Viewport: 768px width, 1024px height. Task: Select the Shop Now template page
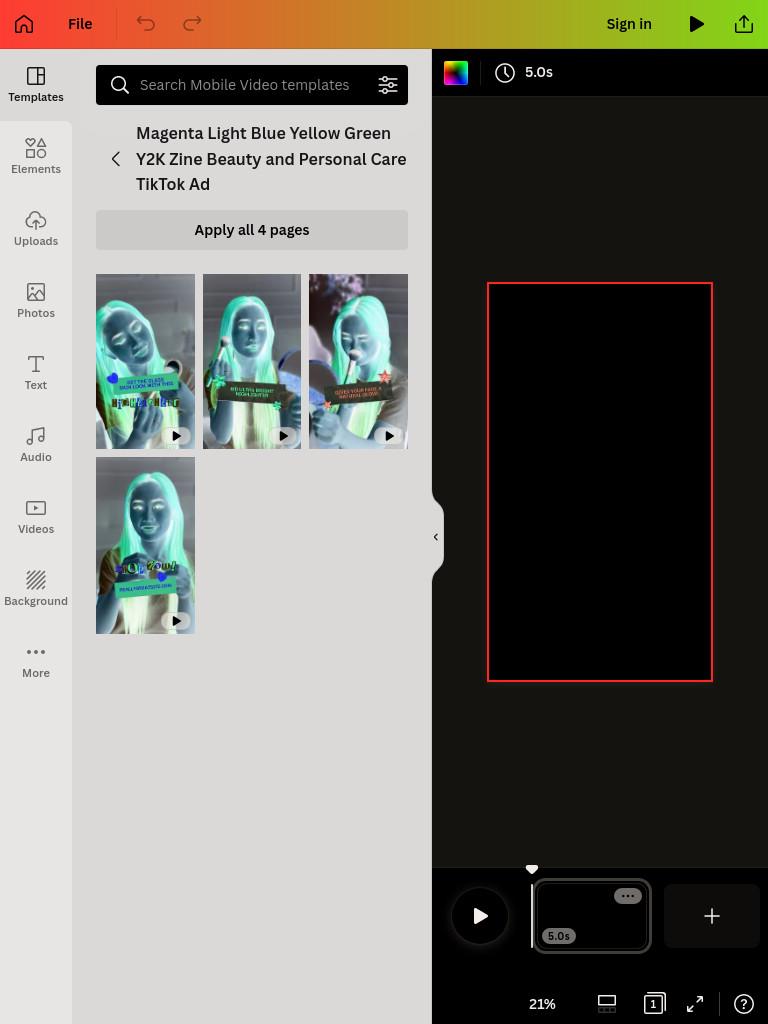tap(145, 545)
